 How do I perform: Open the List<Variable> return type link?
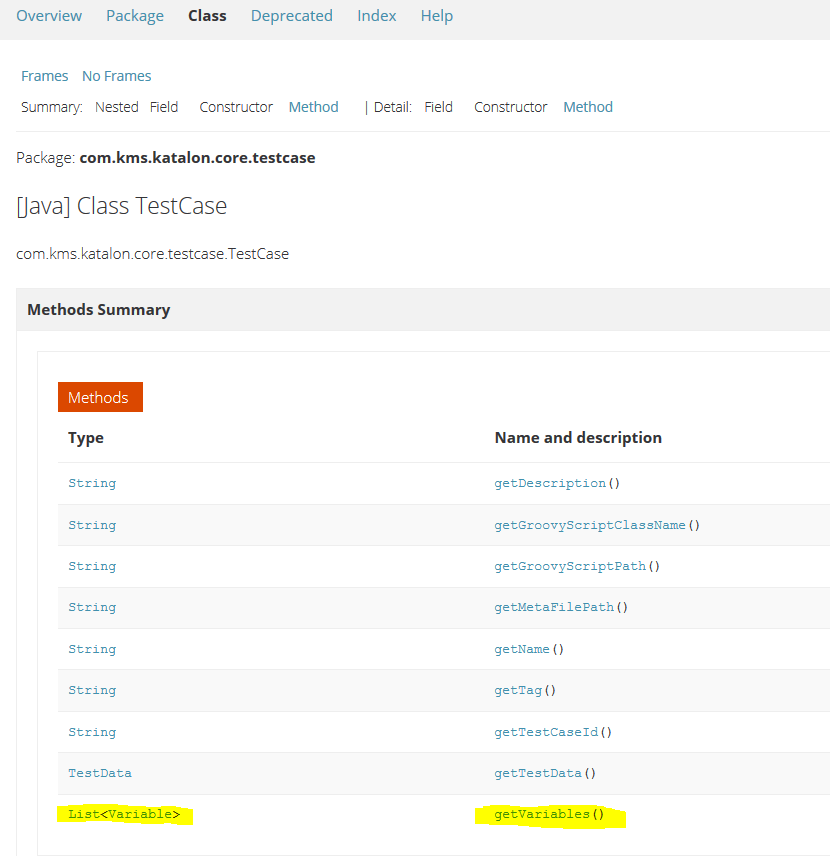pyautogui.click(x=124, y=814)
